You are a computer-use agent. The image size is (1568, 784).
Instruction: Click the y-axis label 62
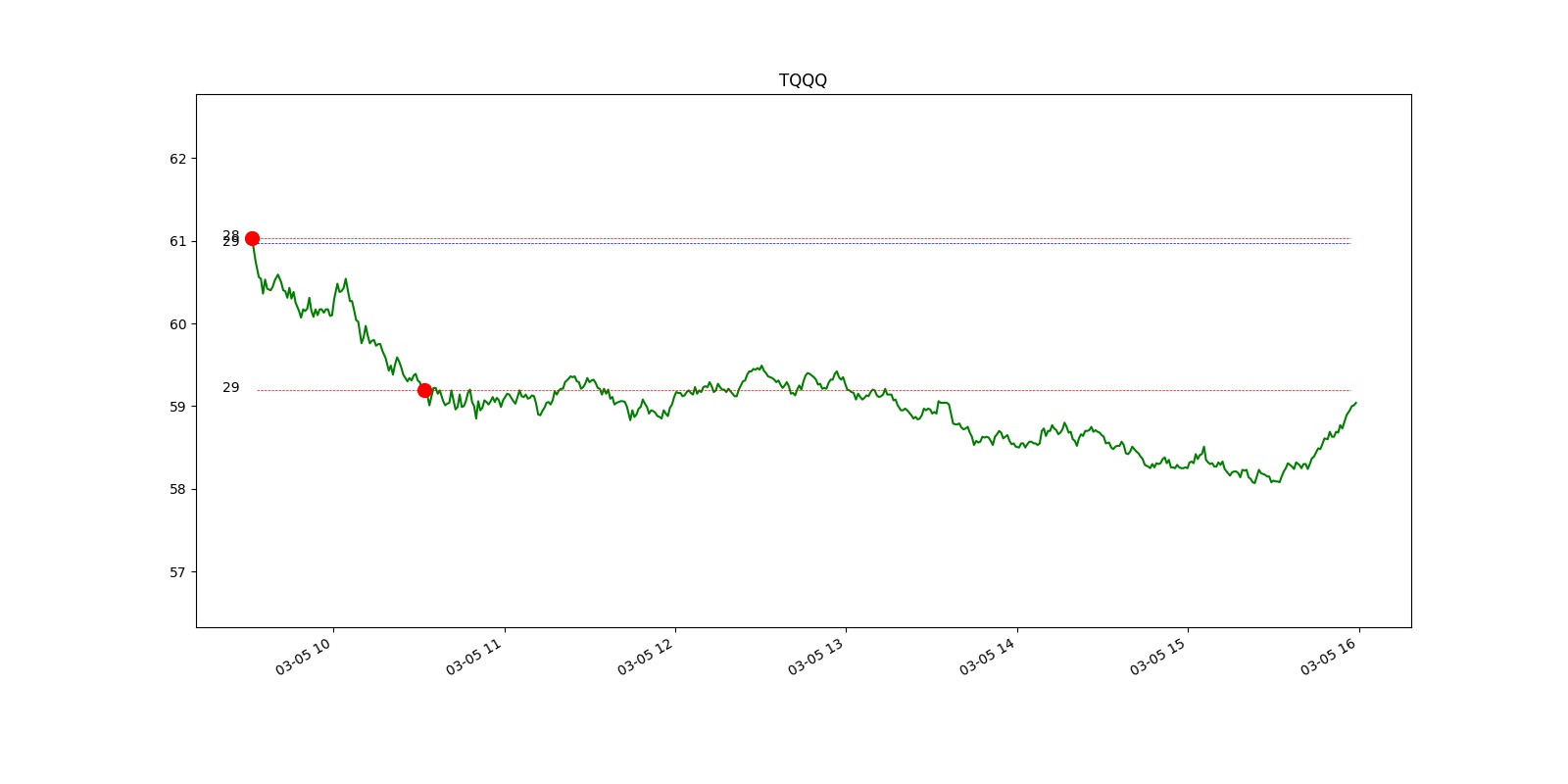pyautogui.click(x=177, y=159)
